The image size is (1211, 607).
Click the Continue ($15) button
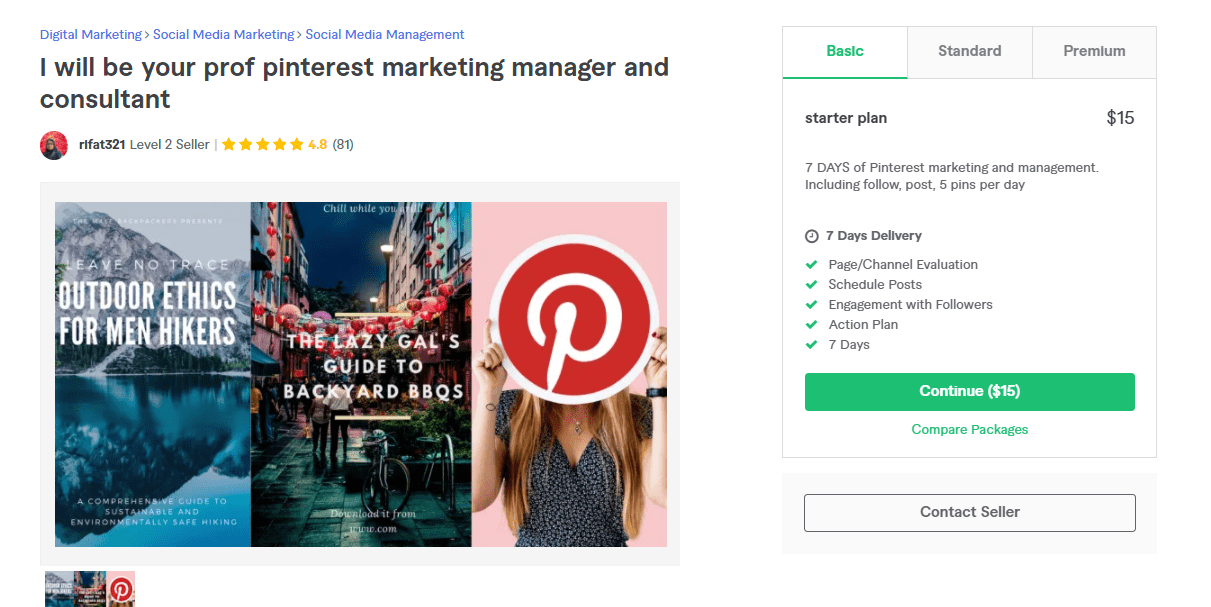click(970, 392)
